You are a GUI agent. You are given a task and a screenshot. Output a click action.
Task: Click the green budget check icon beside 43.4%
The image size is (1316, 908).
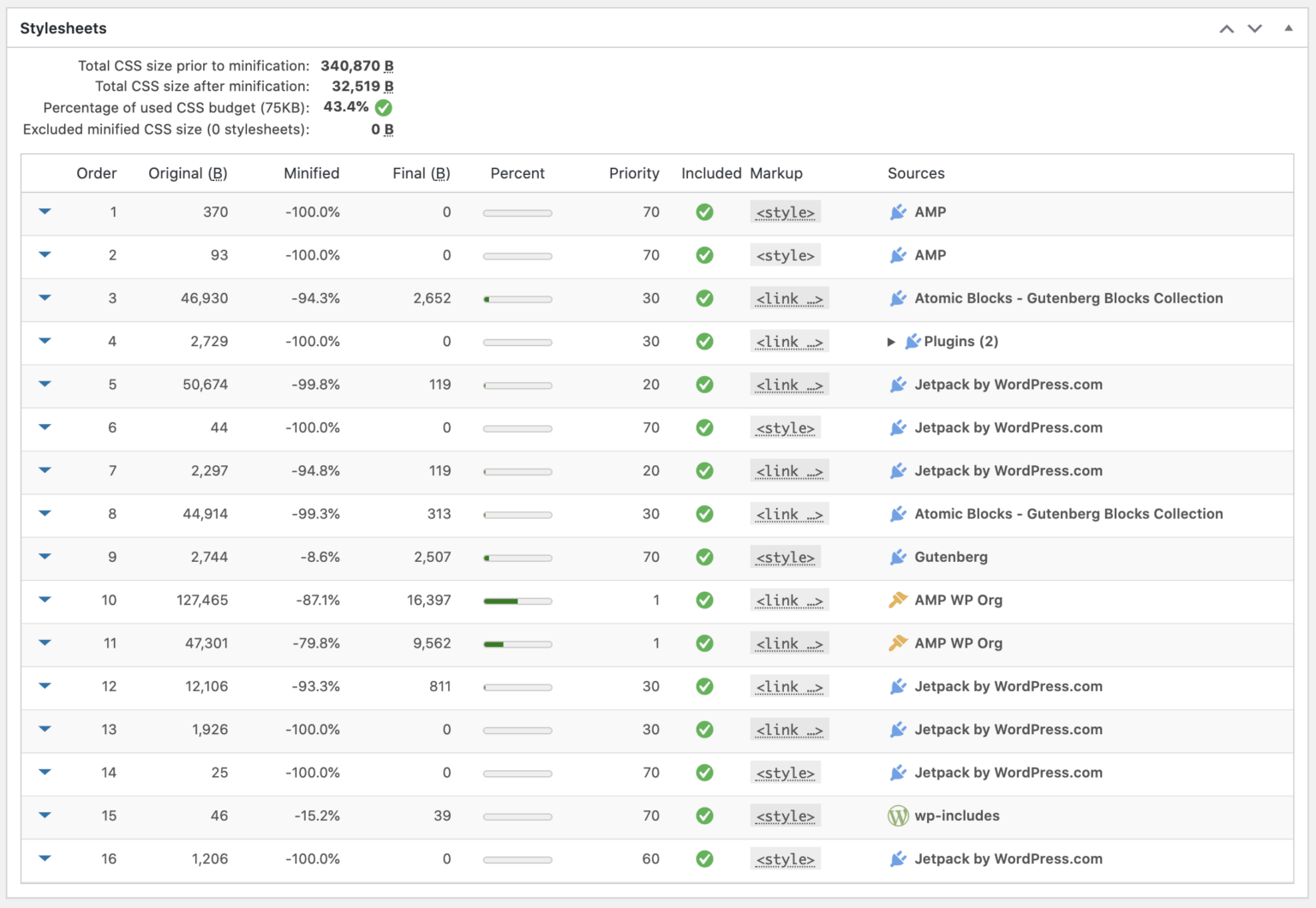tap(384, 108)
